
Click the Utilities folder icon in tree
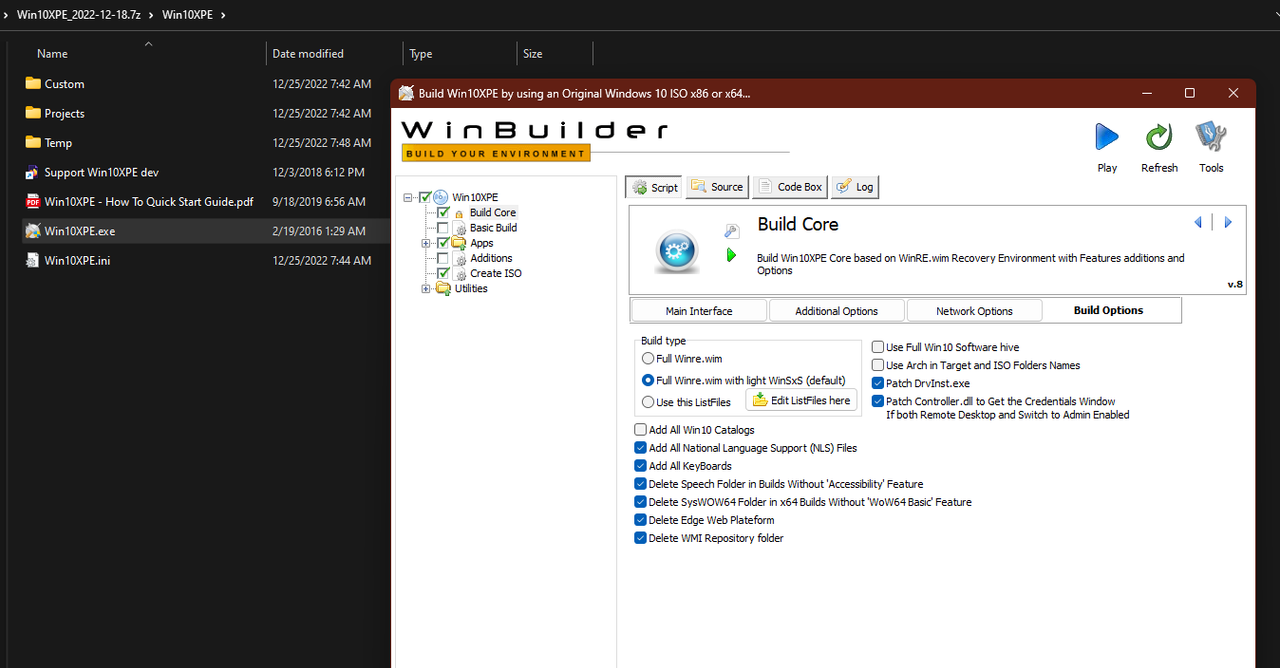[442, 289]
